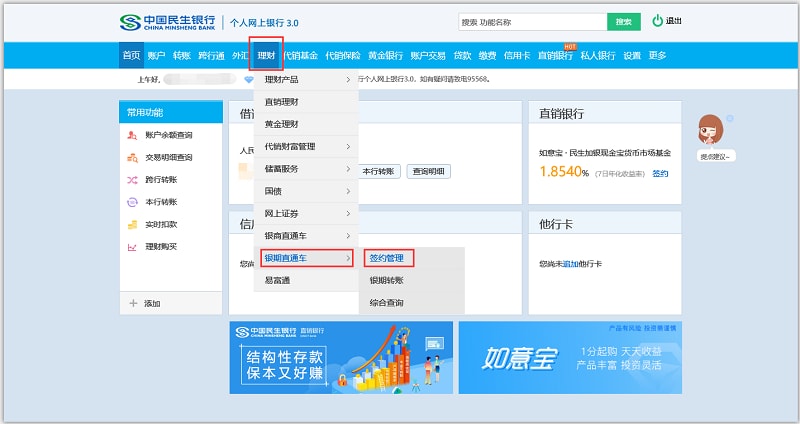Expand the 理财产品 submenu arrow
This screenshot has width=800, height=424.
pyautogui.click(x=348, y=79)
